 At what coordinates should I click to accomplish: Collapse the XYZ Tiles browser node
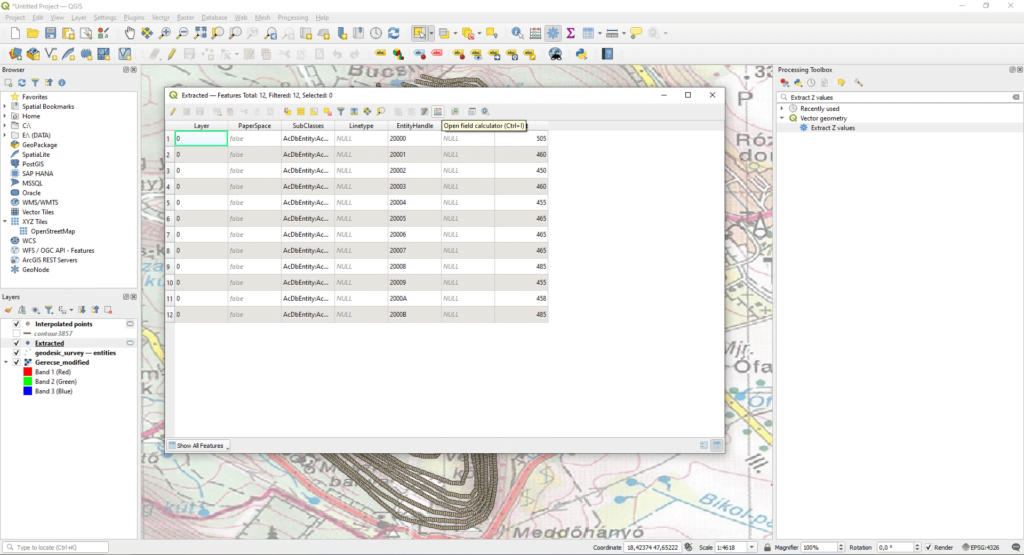click(5, 222)
